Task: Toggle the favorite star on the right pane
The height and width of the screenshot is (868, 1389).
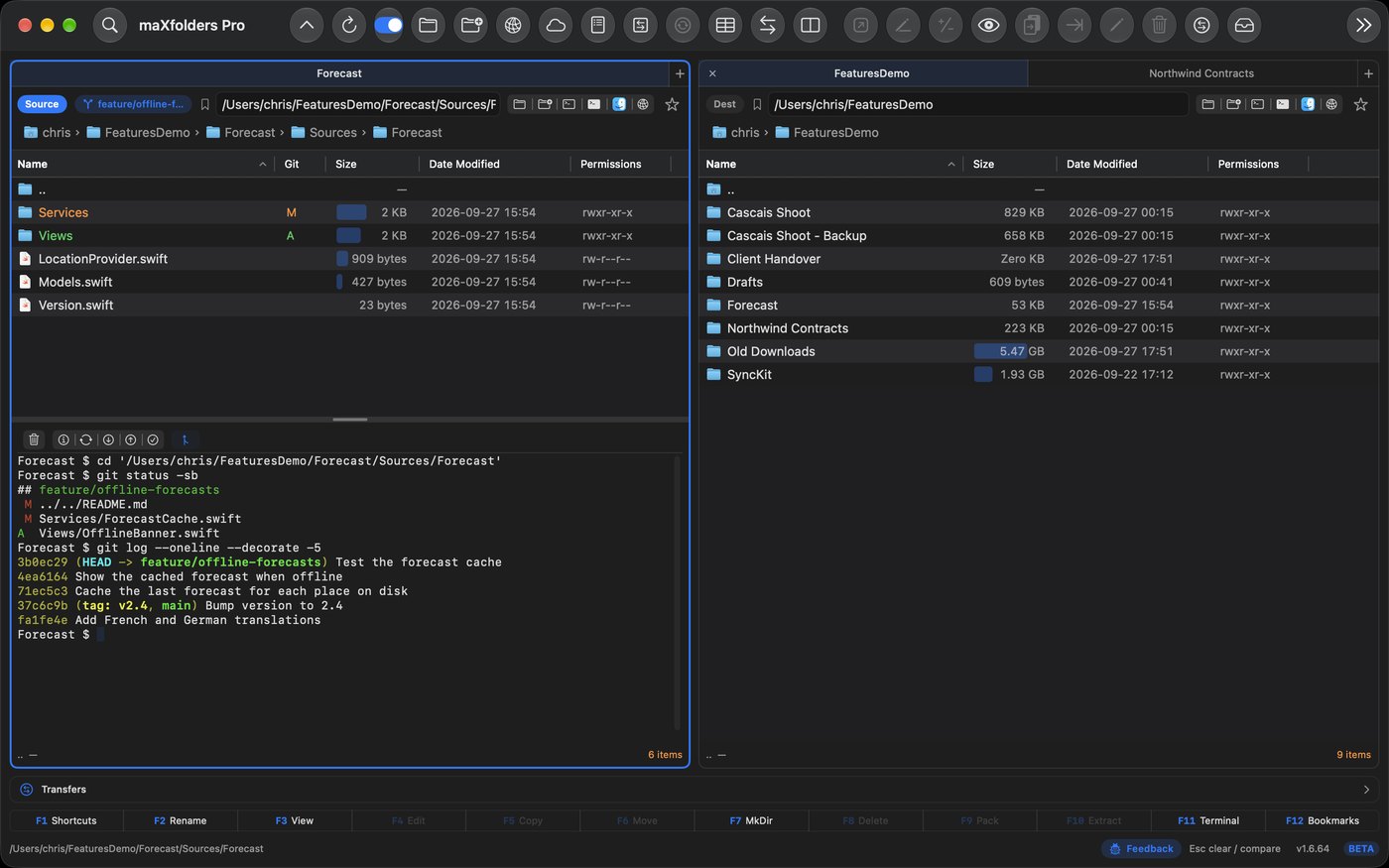Action: [1360, 104]
